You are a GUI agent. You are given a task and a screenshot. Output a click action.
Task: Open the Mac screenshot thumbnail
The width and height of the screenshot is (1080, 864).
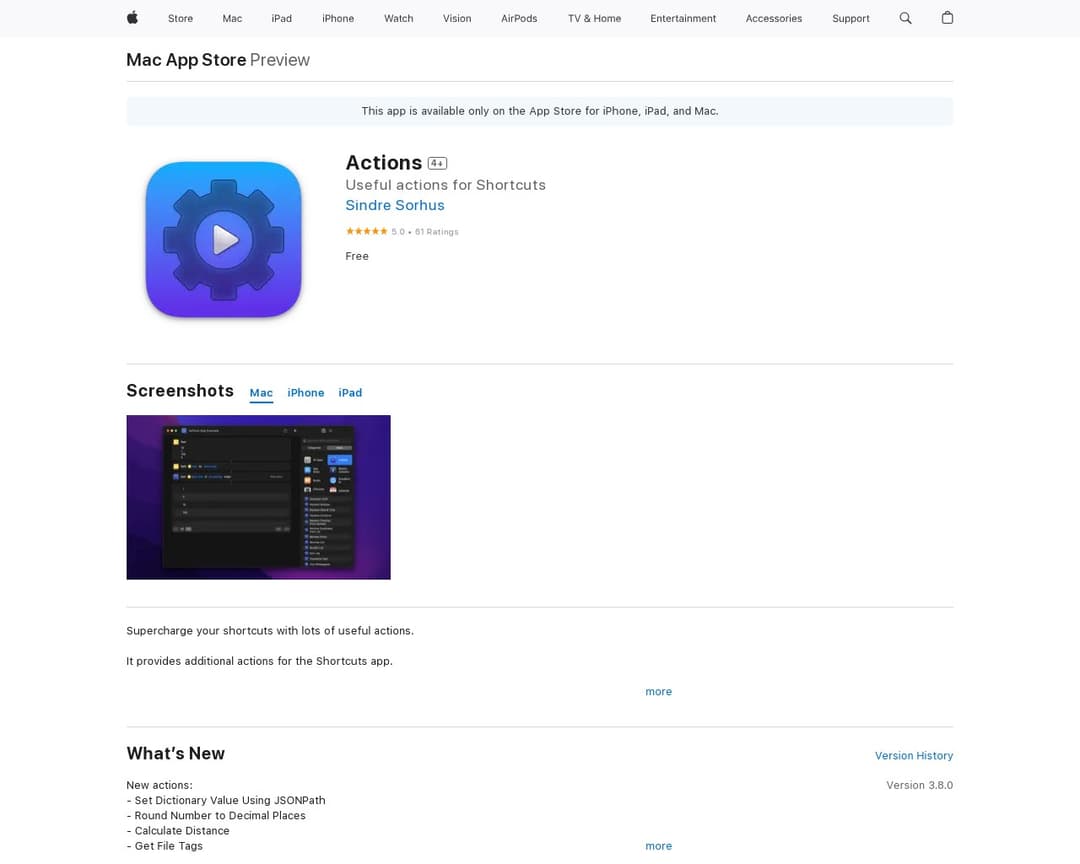(258, 497)
